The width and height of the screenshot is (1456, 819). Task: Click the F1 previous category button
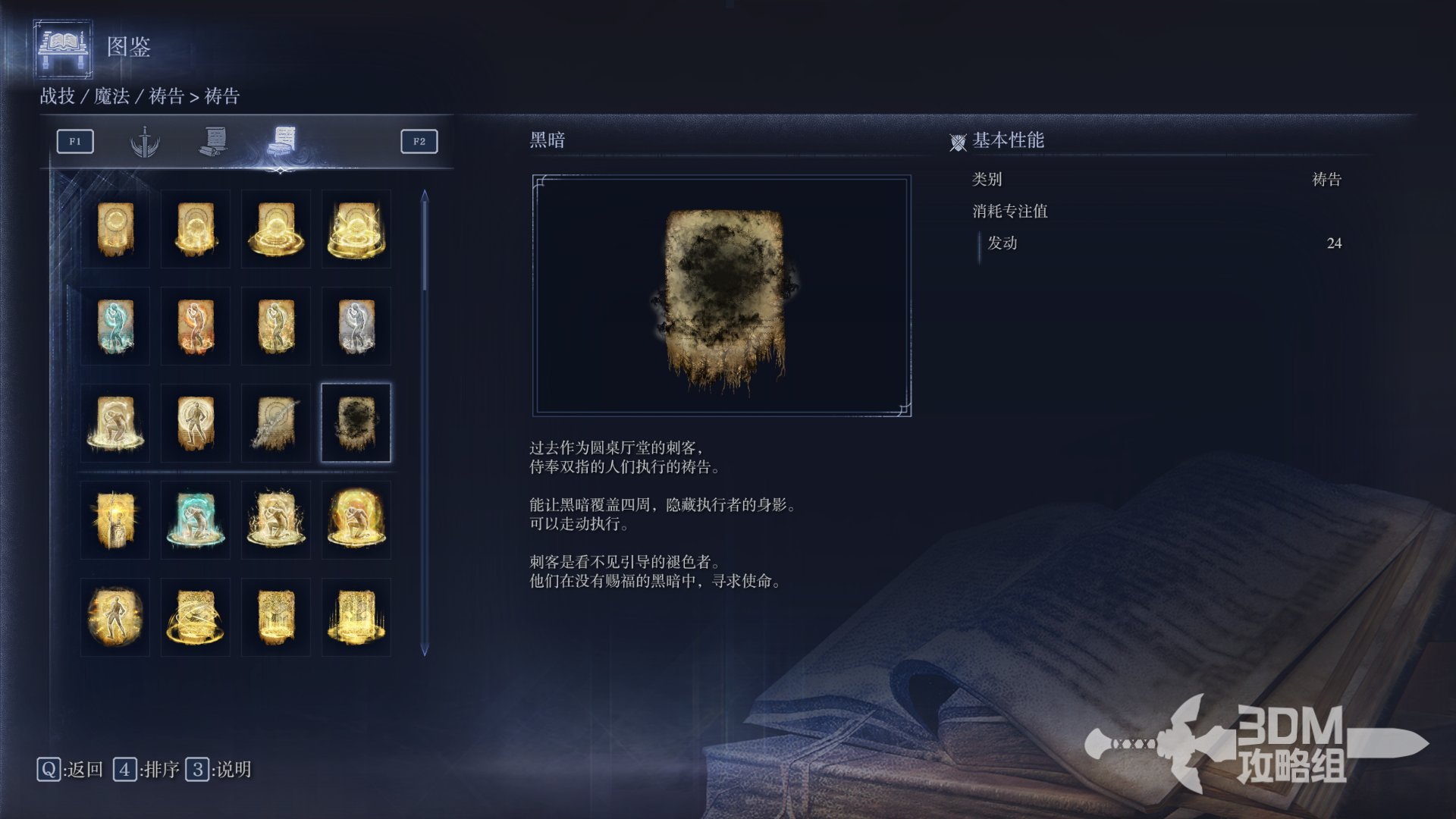pyautogui.click(x=75, y=141)
